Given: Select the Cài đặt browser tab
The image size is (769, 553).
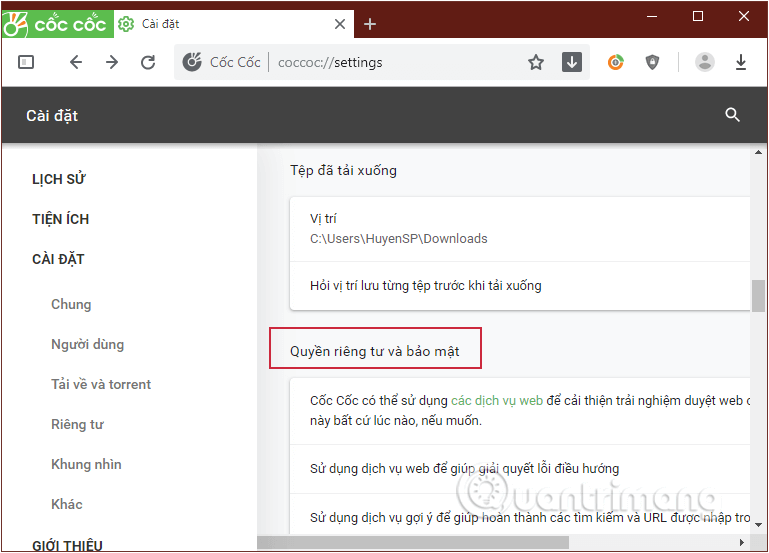Looking at the screenshot, I should pos(233,24).
